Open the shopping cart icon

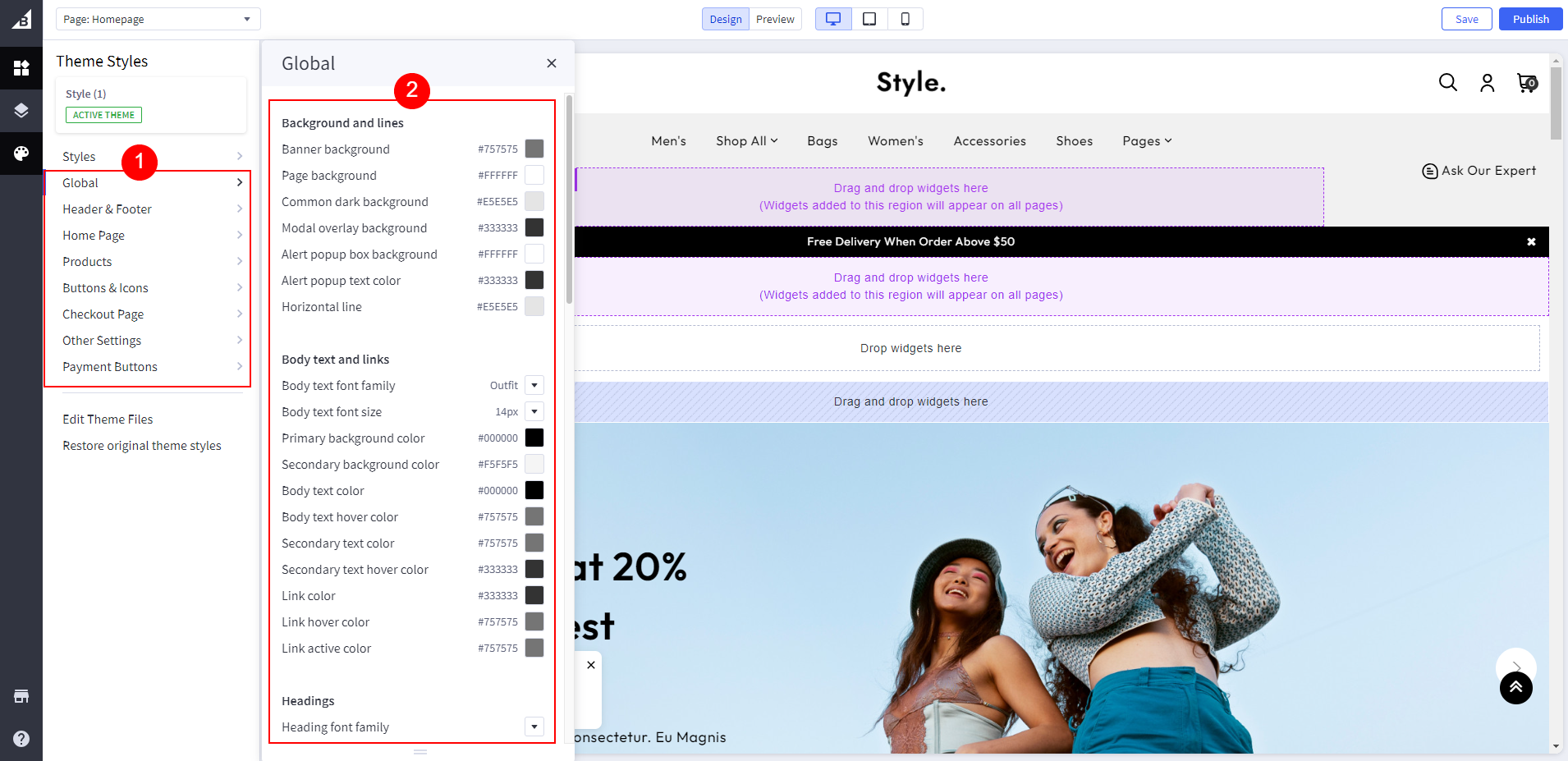(x=1526, y=83)
